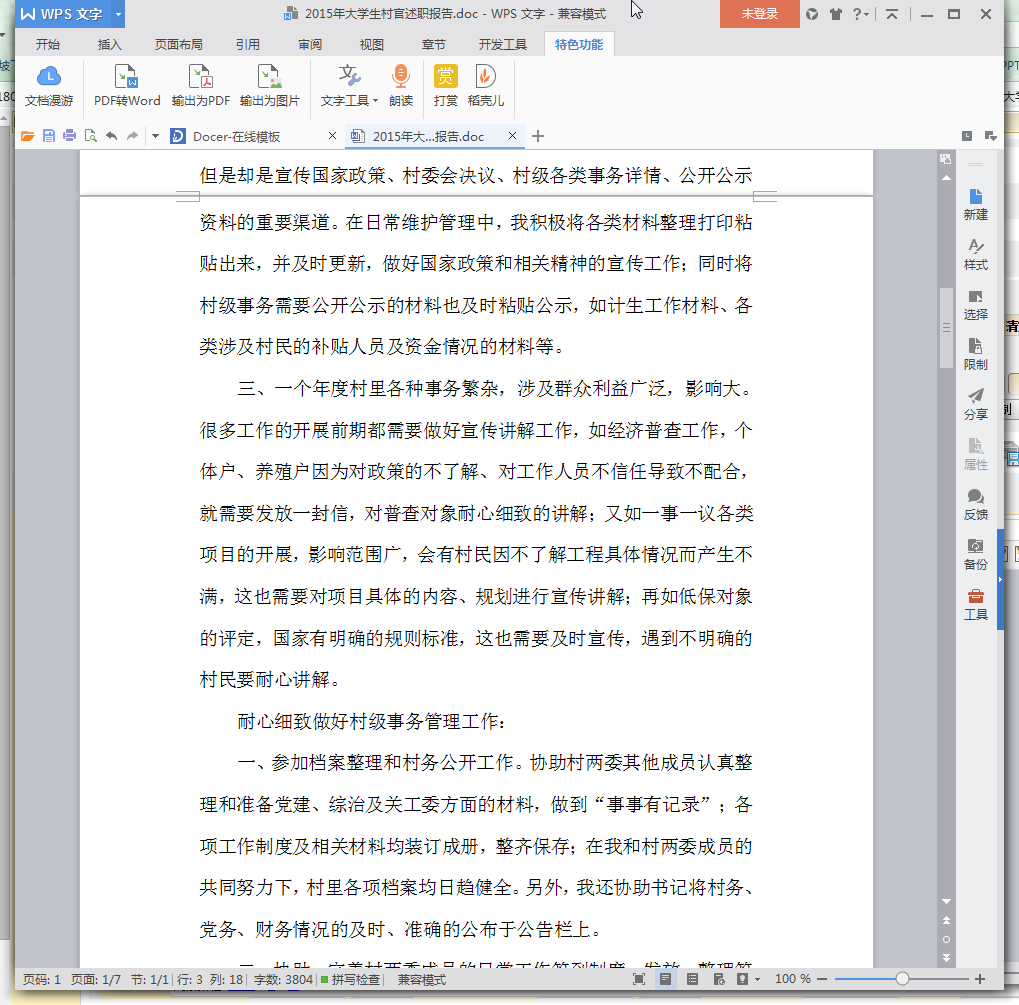Open the help question mark dropdown
Screen dimensions: 1019x1005
click(x=860, y=14)
